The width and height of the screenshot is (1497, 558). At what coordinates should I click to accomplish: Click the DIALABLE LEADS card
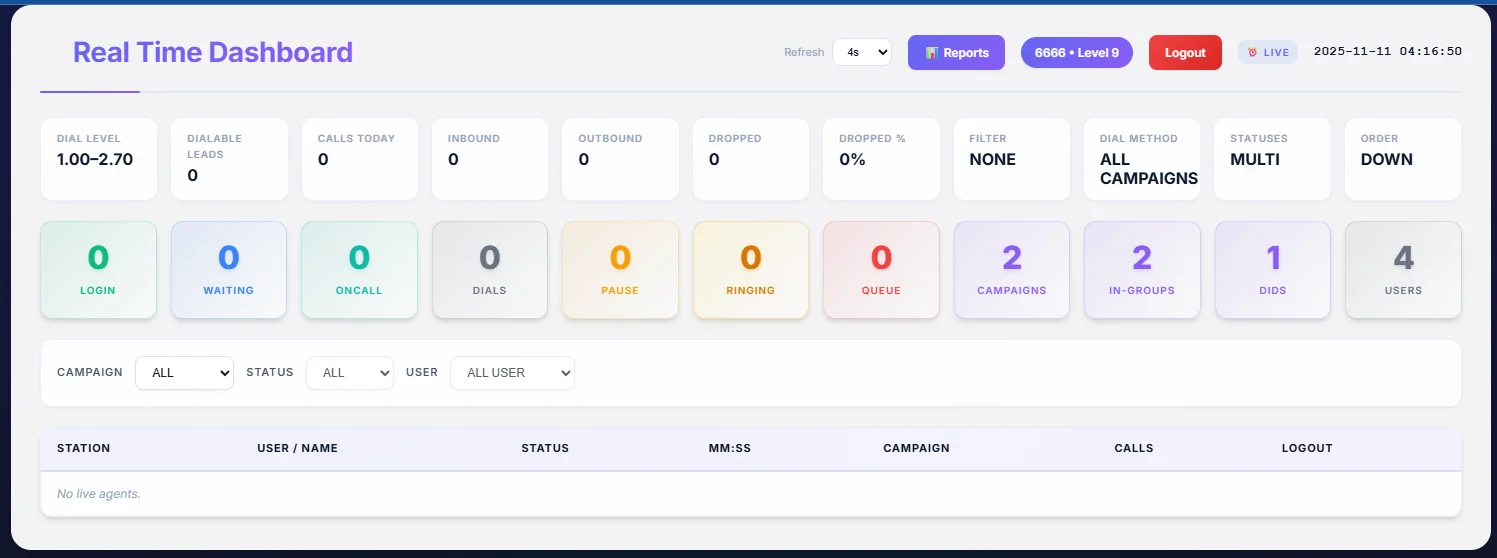pos(229,159)
